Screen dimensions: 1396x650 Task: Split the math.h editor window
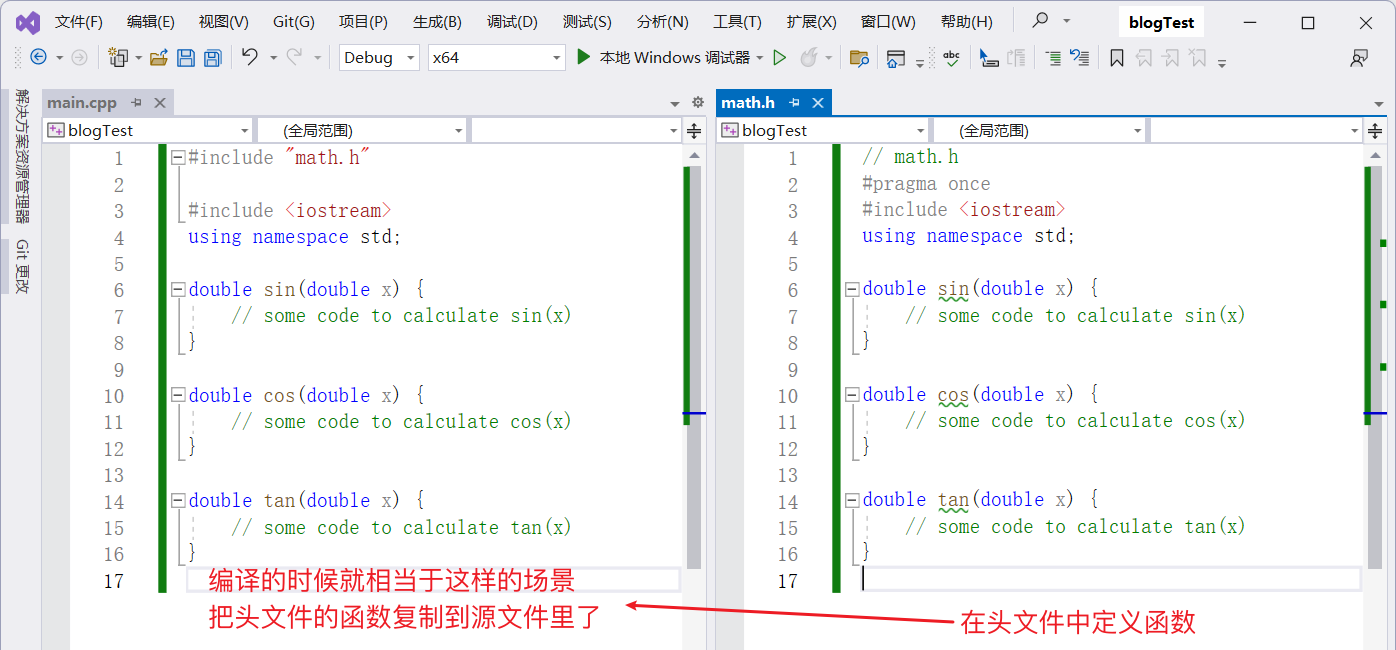1375,131
